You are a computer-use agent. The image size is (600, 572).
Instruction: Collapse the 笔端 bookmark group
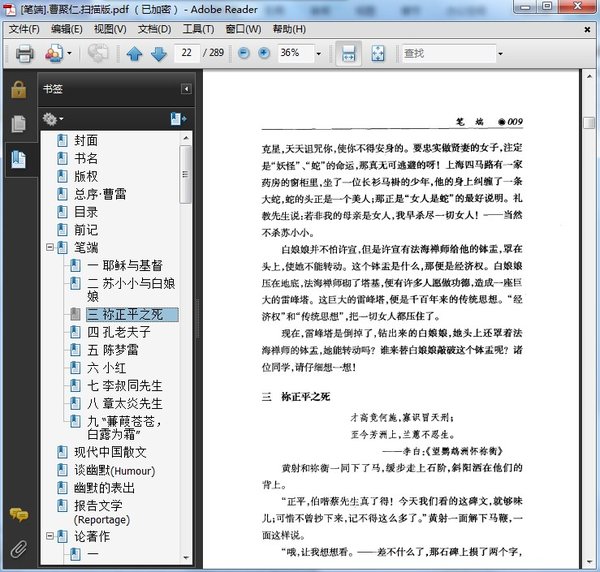(x=49, y=247)
